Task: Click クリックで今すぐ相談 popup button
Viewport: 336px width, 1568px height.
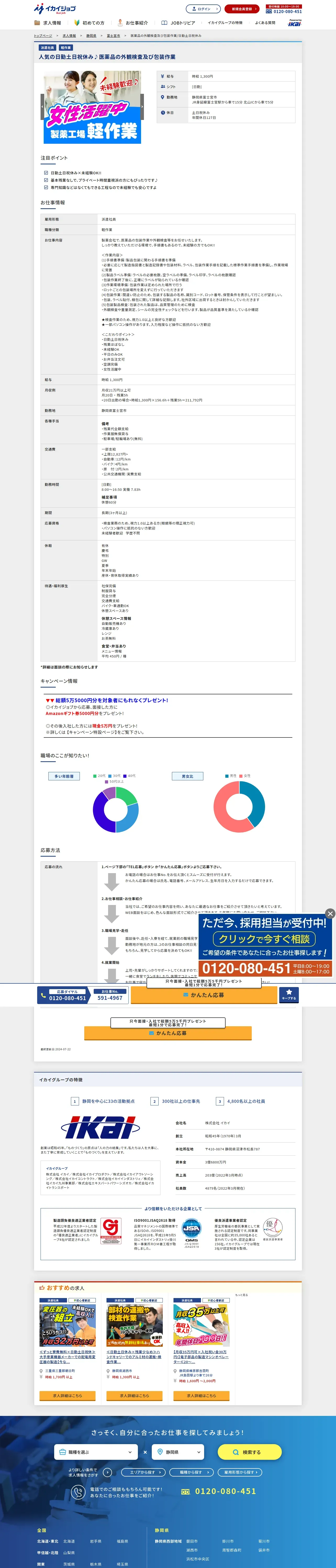Action: pos(264,939)
